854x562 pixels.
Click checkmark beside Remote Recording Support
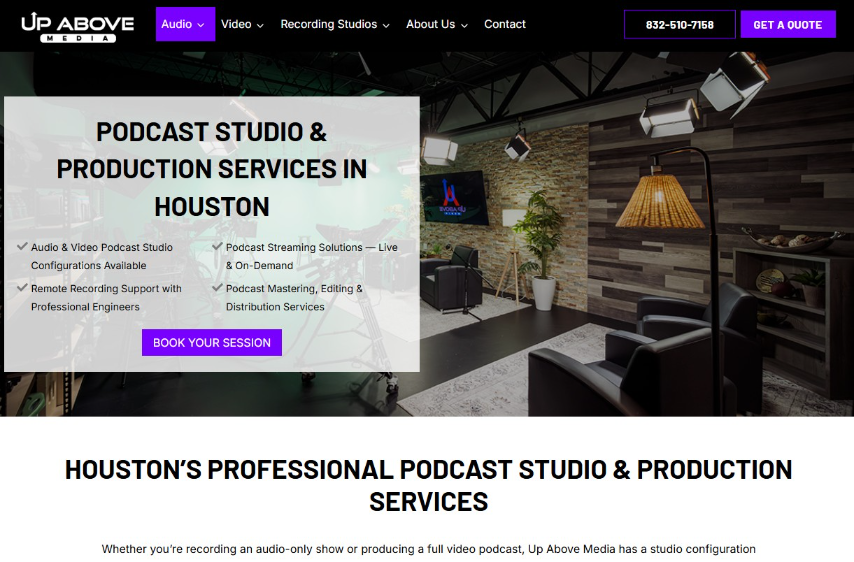pyautogui.click(x=22, y=288)
